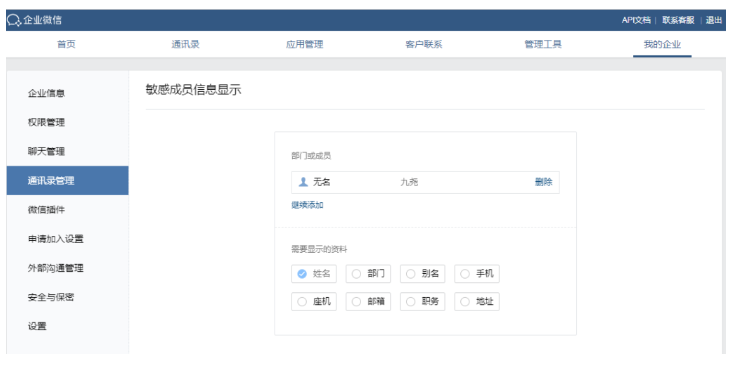Toggle the 职务 checkbox
Image resolution: width=736 pixels, height=366 pixels.
tap(422, 302)
